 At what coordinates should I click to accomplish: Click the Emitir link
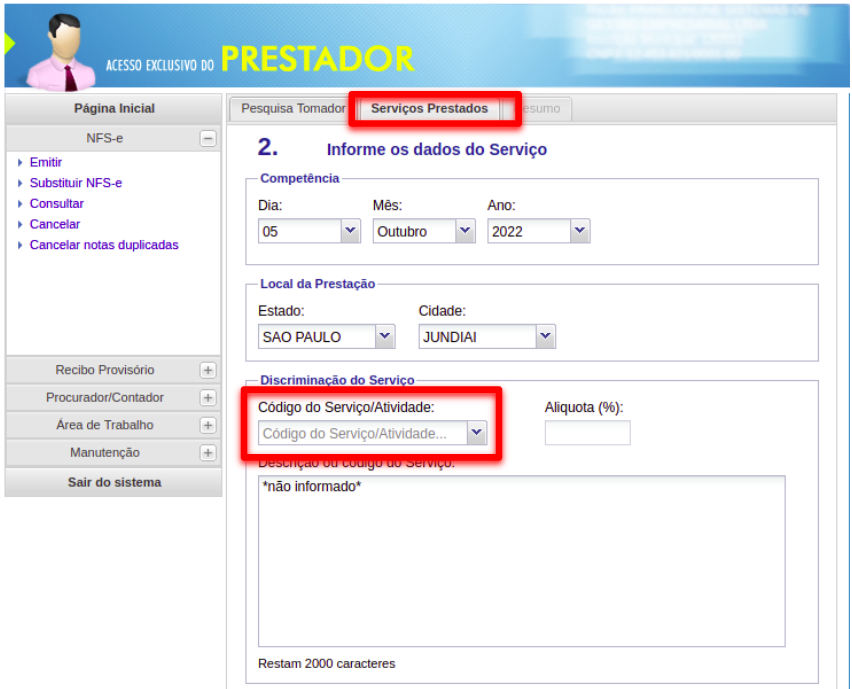(46, 162)
